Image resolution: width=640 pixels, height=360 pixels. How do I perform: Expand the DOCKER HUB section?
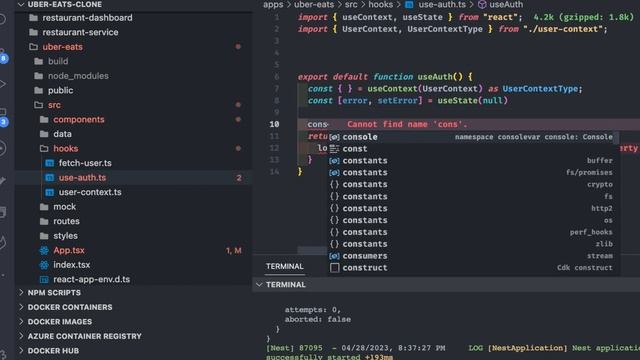pyautogui.click(x=21, y=351)
